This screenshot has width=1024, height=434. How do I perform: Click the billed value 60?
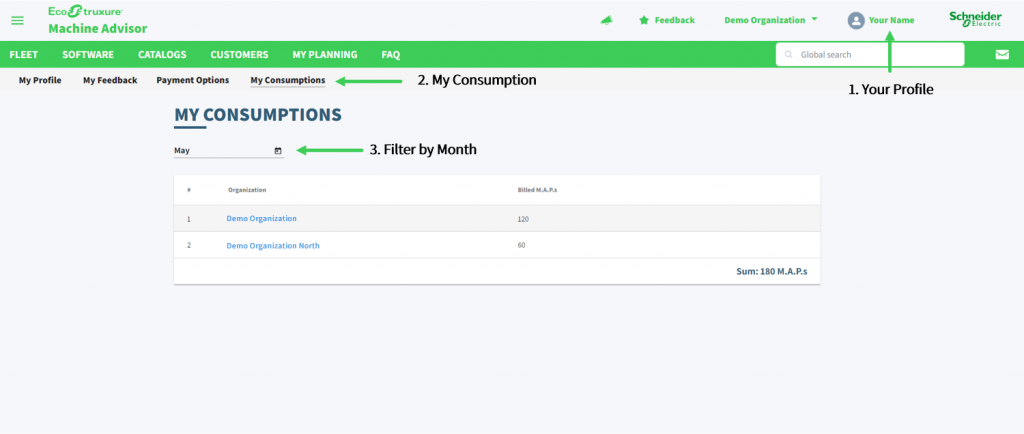pos(521,246)
